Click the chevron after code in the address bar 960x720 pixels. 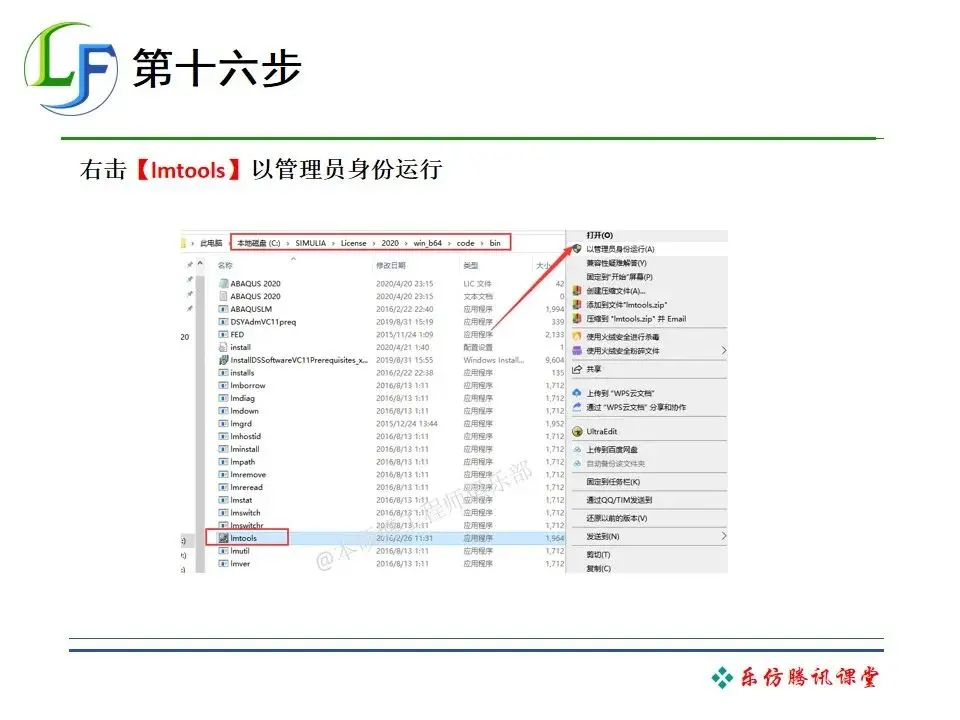[482, 243]
